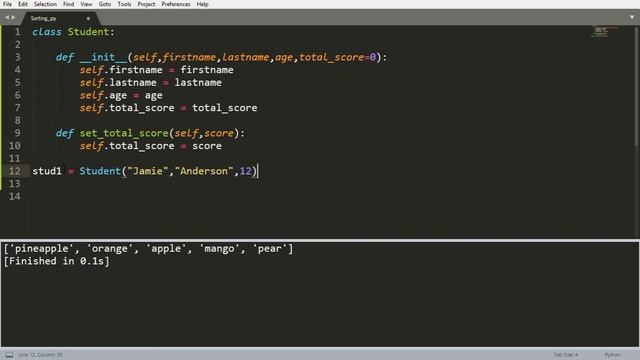Click self.age on line 6
The image size is (640, 360).
pos(103,95)
